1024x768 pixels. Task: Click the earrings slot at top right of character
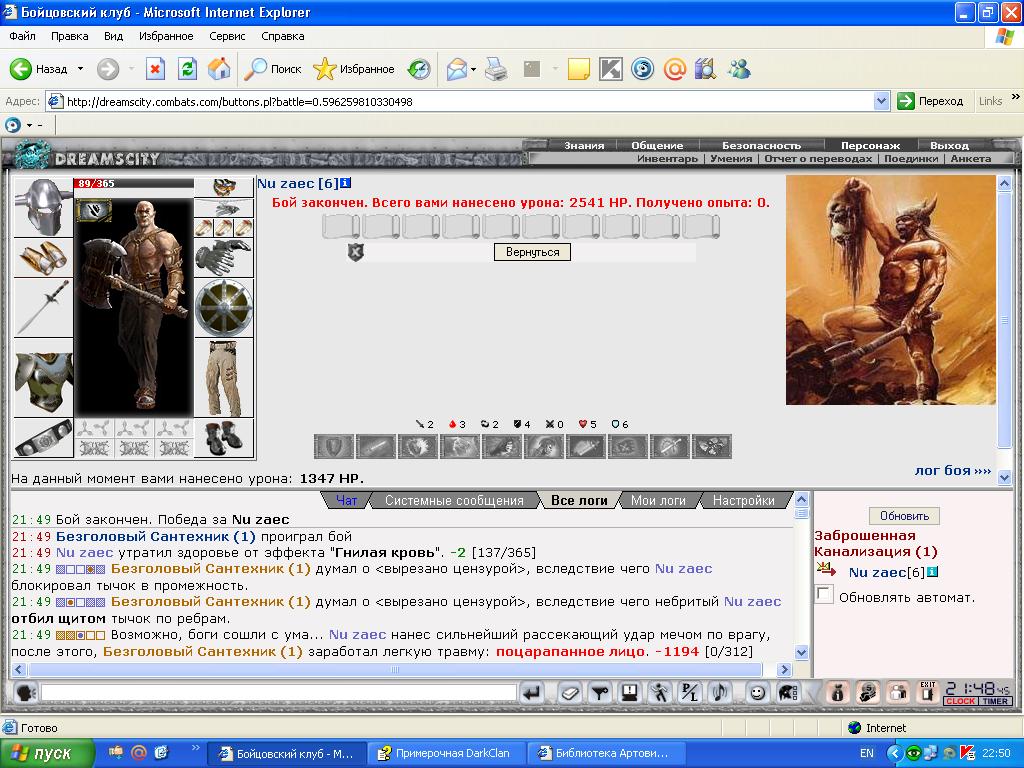[223, 188]
